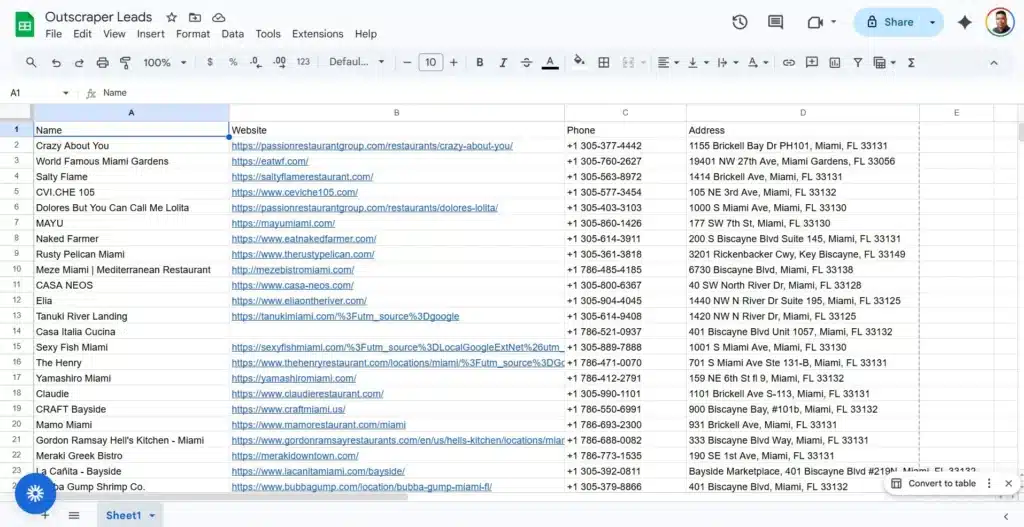Open the borders tool
The image size is (1024, 527).
tap(604, 63)
